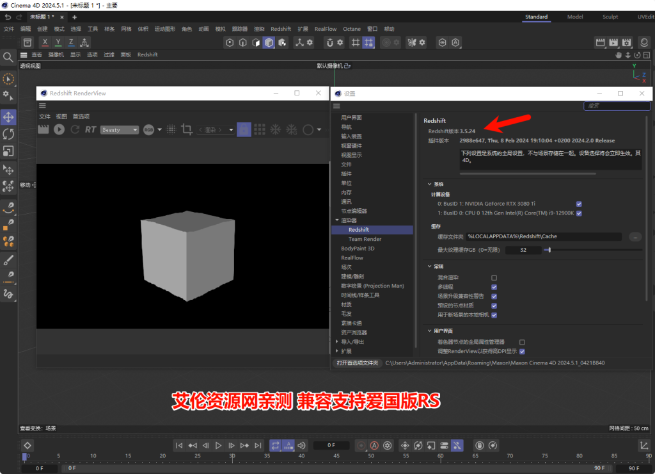
Task: Click the bucket grid icon in RenderView
Action: click(x=259, y=130)
